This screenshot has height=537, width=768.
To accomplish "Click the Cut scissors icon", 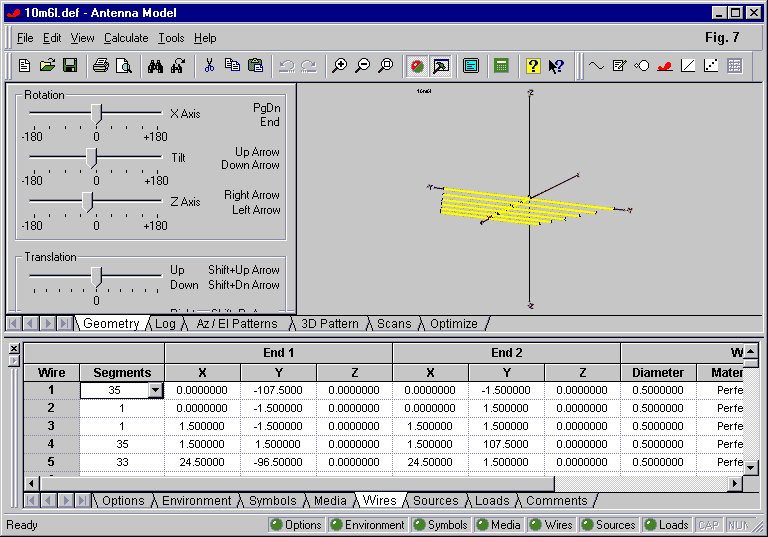I will coord(209,66).
